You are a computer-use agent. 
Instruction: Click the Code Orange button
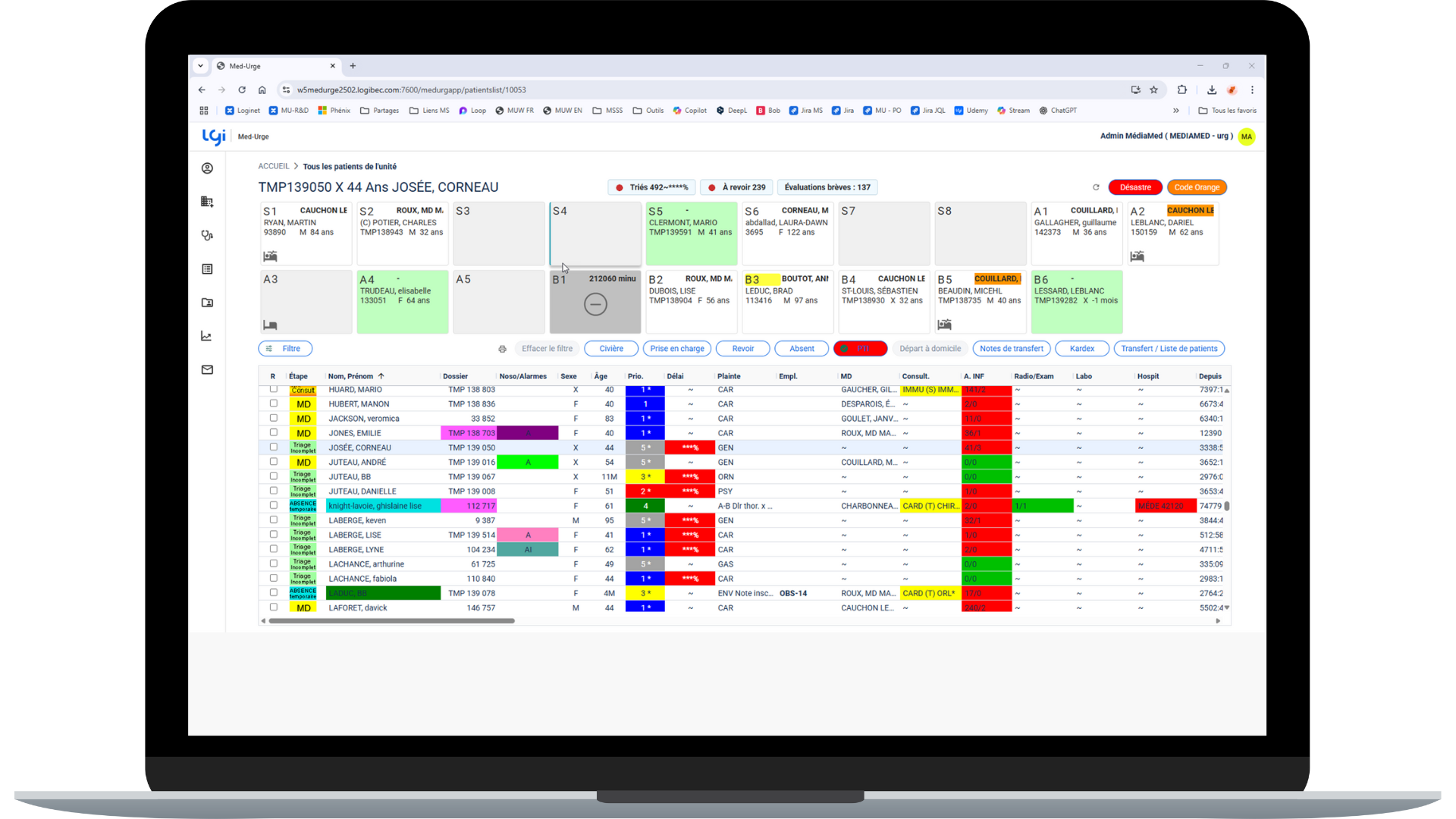point(1197,187)
